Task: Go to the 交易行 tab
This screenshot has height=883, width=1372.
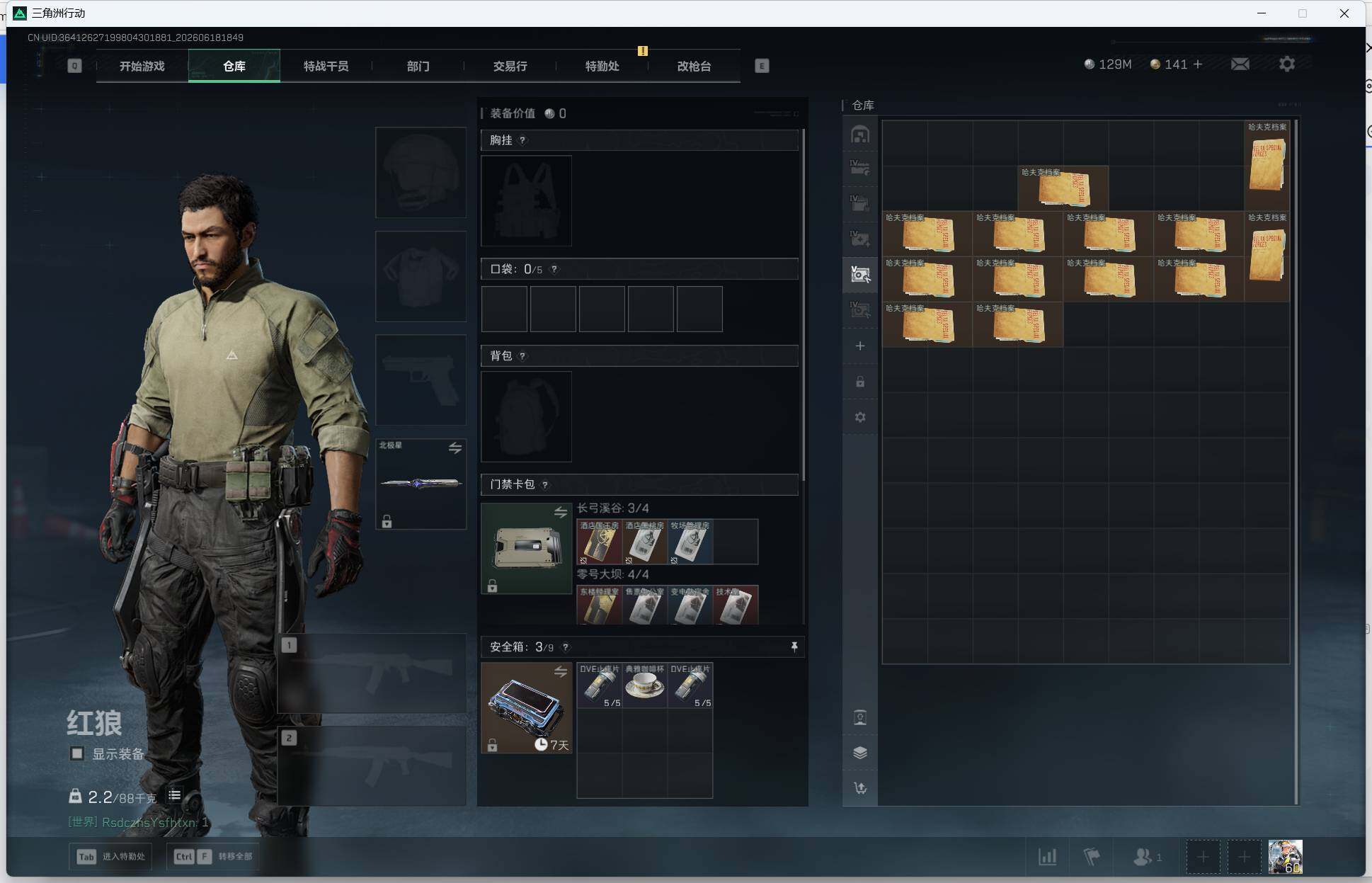Action: (x=510, y=66)
